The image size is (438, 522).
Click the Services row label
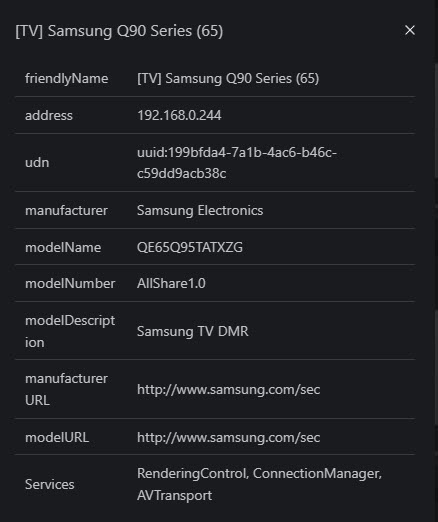(50, 484)
